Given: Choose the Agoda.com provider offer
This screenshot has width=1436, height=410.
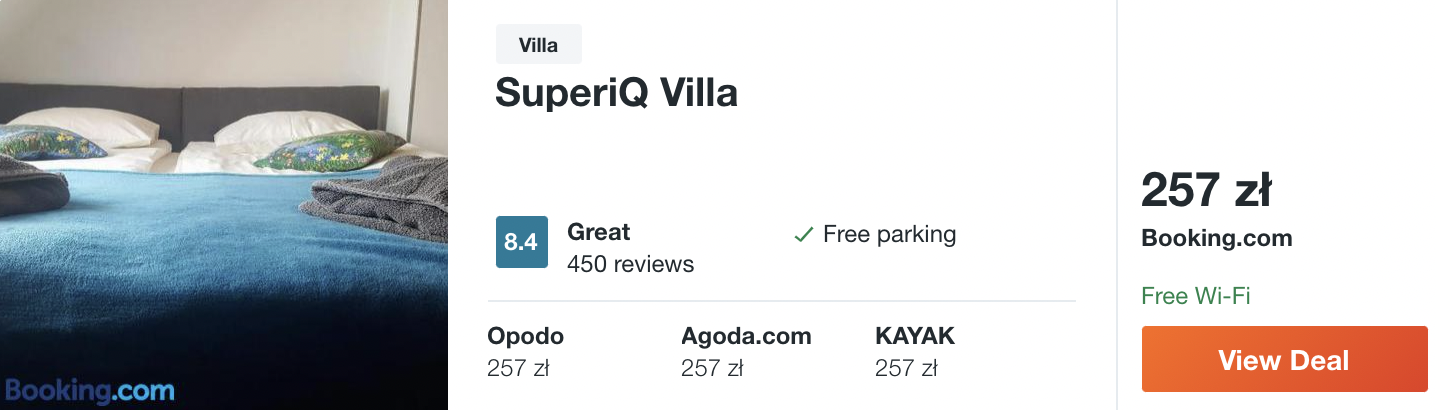Looking at the screenshot, I should pyautogui.click(x=746, y=352).
